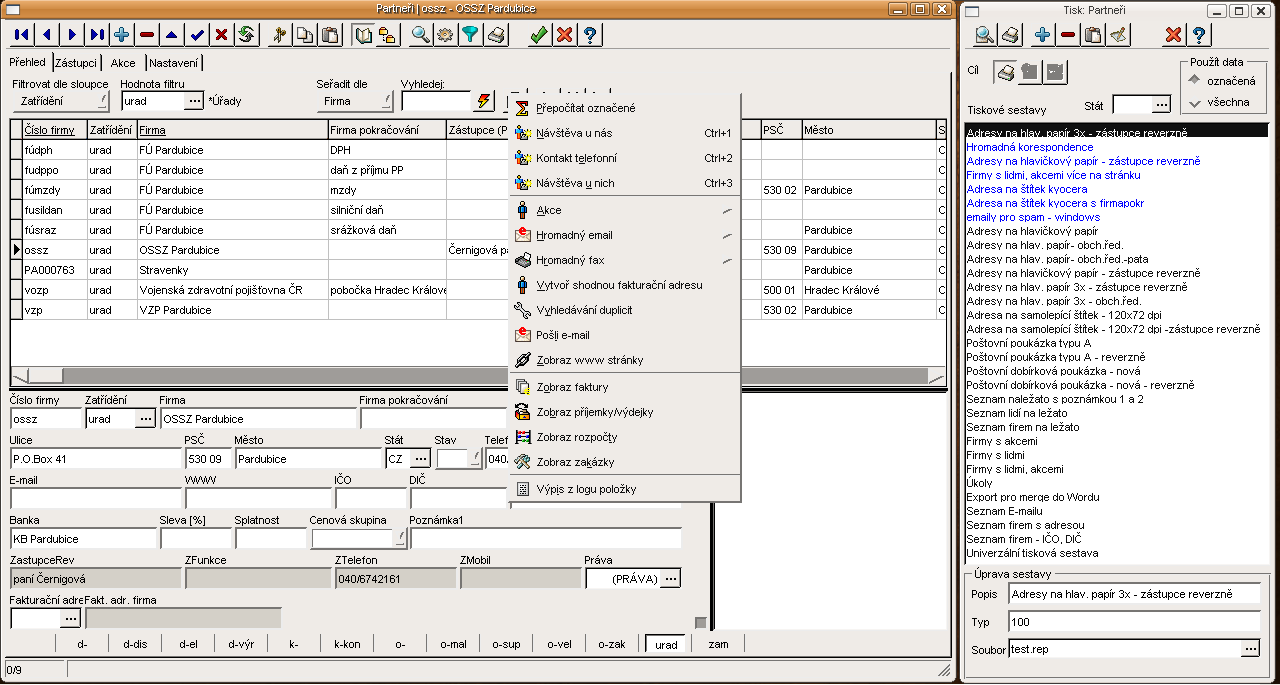Open the 'Seřadit dle' Firma dropdown
This screenshot has height=685, width=1280.
355,101
